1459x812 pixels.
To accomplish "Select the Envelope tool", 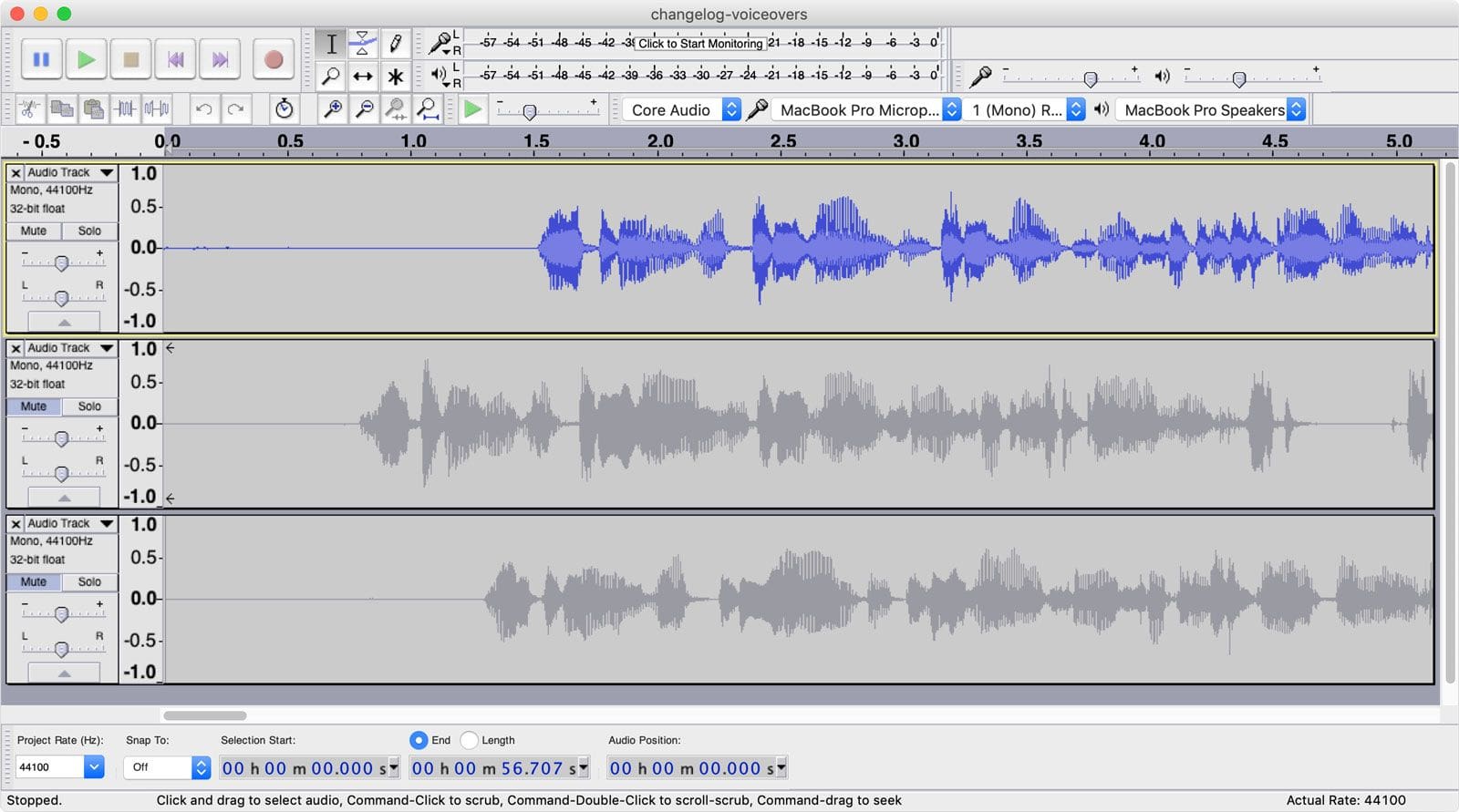I will point(362,44).
